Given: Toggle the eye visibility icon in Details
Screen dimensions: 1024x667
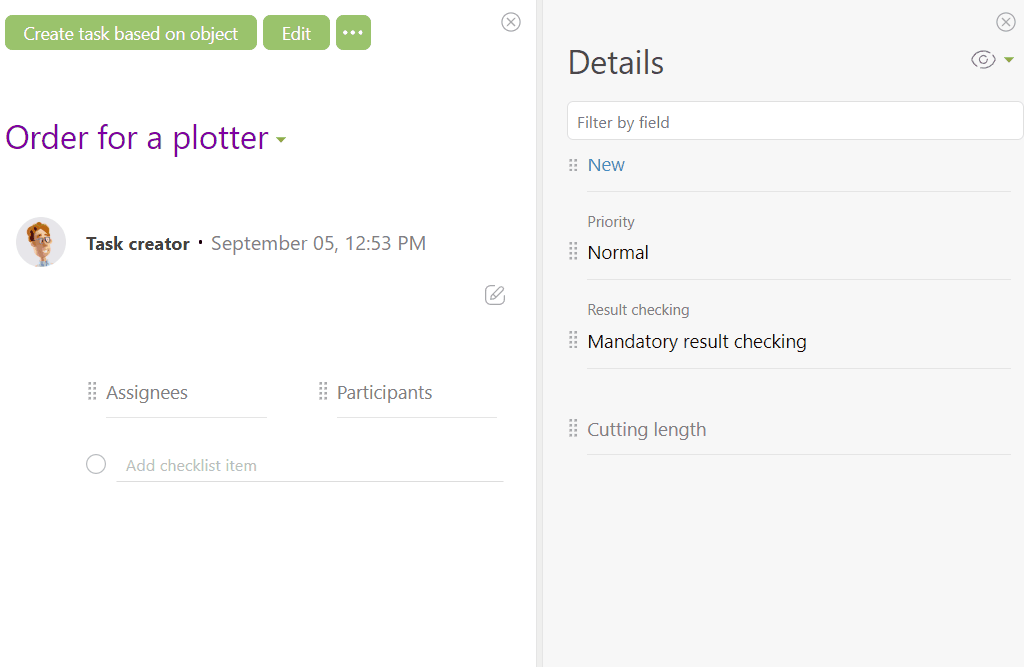Looking at the screenshot, I should pyautogui.click(x=983, y=59).
